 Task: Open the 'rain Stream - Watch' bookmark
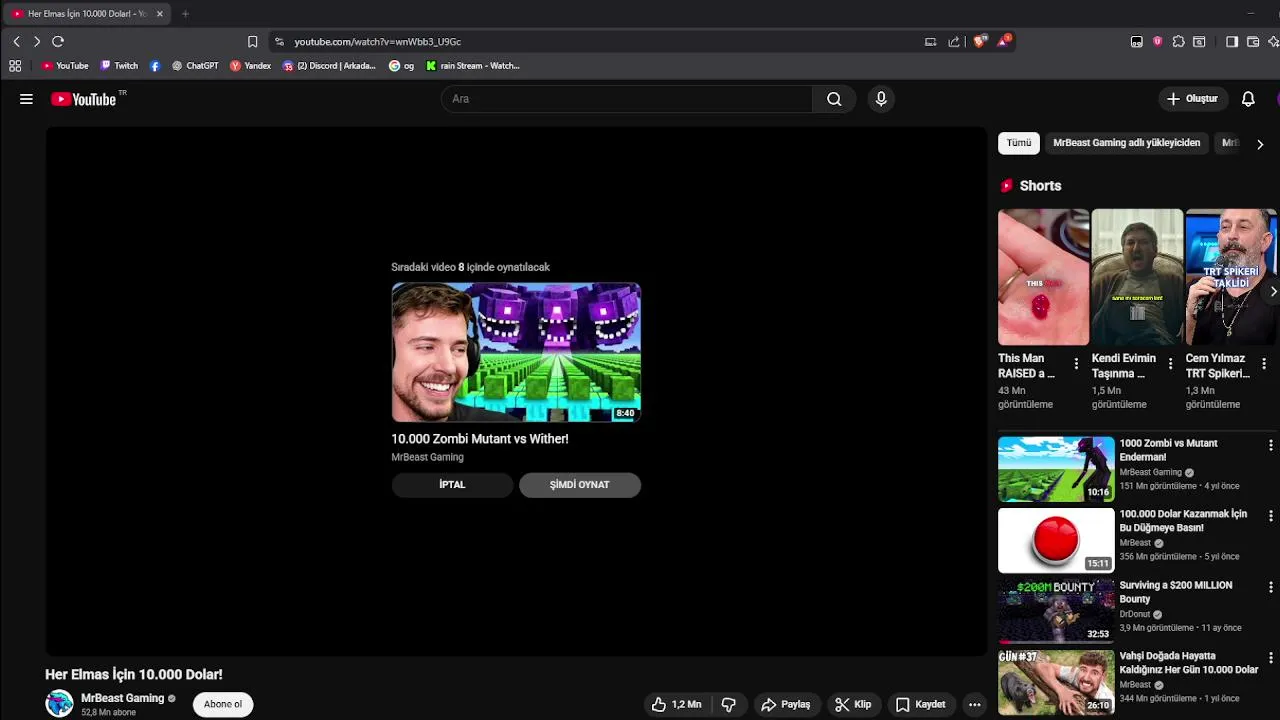[x=473, y=66]
